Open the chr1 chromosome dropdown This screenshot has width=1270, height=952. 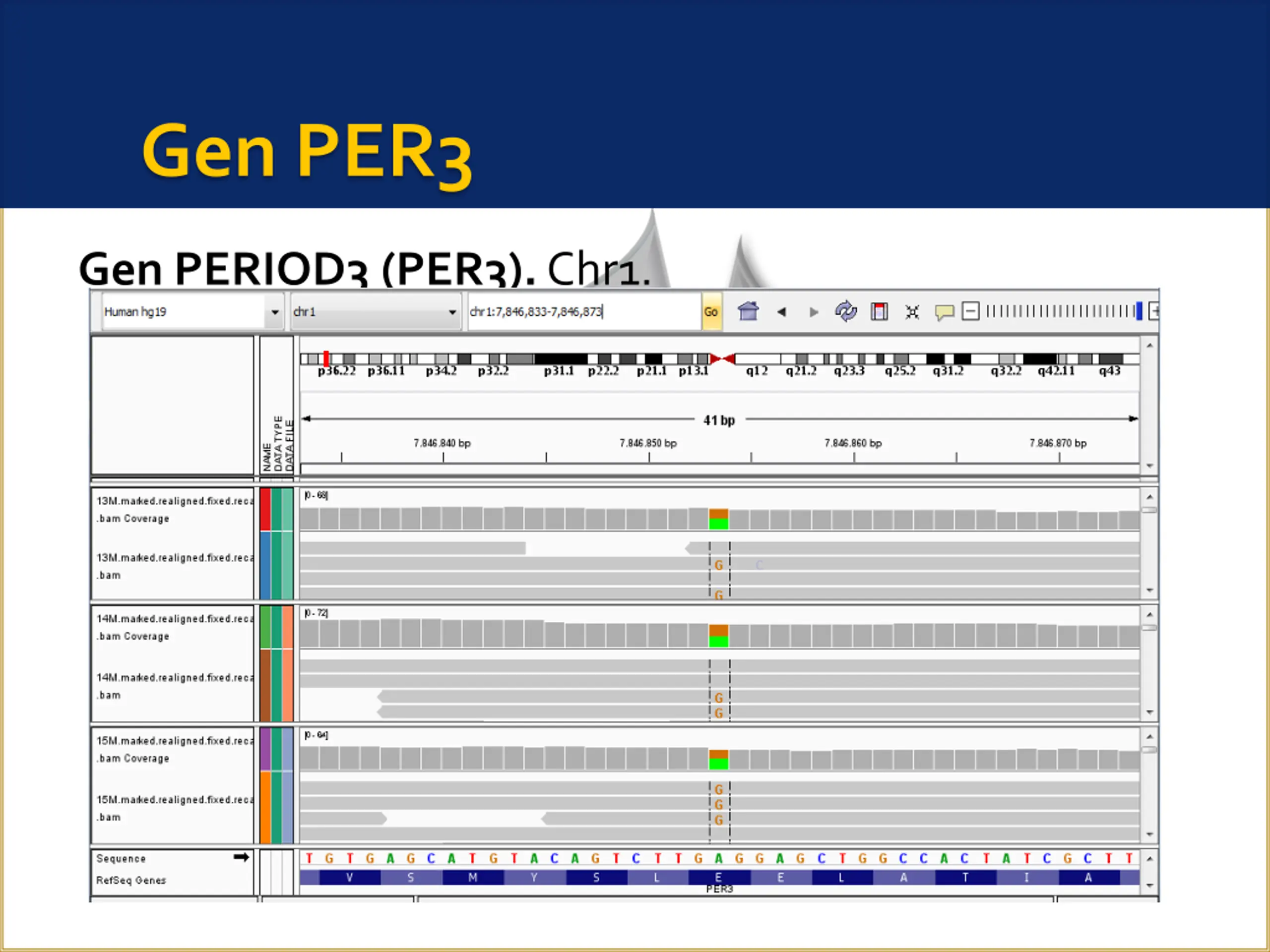pyautogui.click(x=452, y=311)
